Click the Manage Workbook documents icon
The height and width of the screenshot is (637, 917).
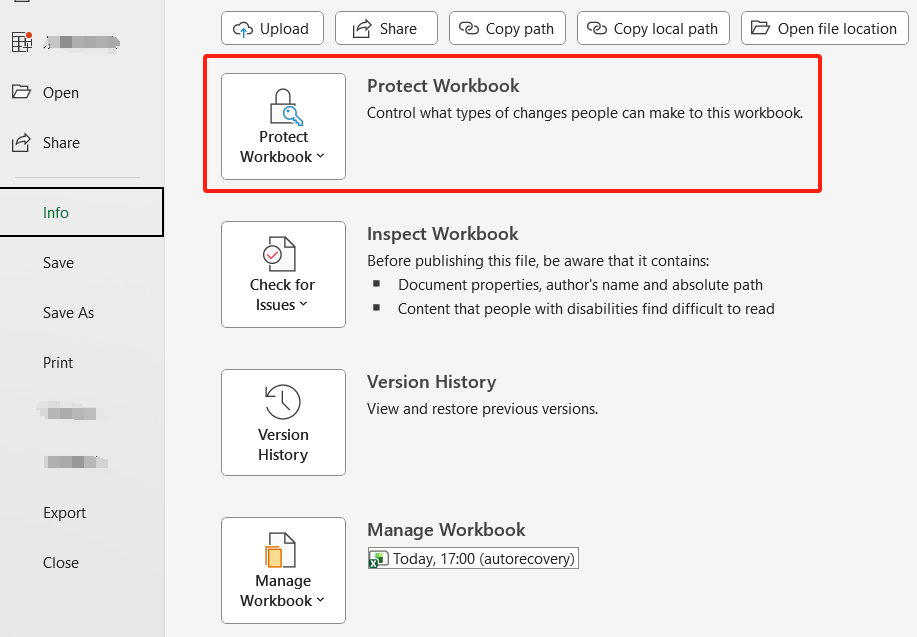(280, 550)
